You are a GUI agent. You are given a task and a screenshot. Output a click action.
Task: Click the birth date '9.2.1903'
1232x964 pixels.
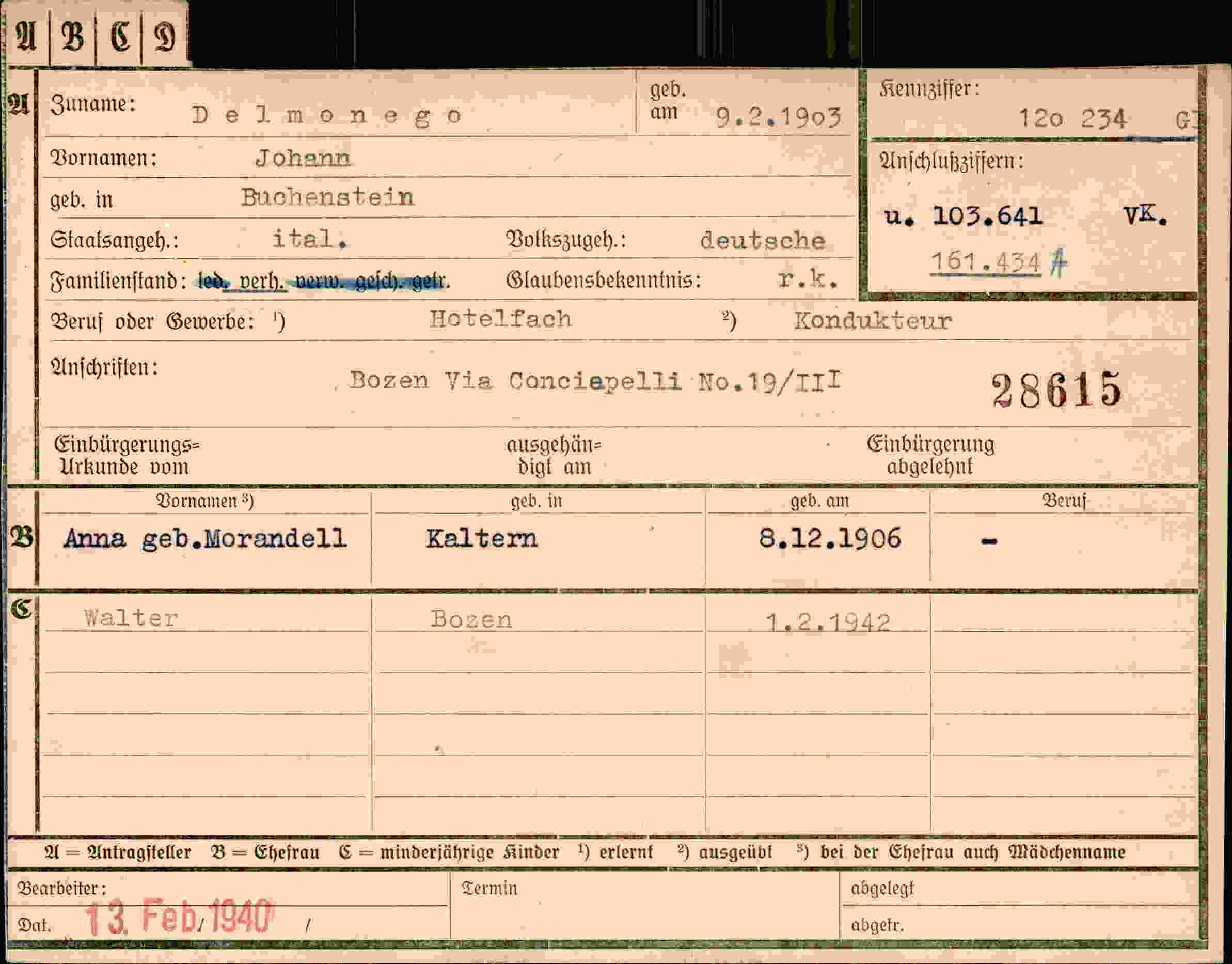779,117
